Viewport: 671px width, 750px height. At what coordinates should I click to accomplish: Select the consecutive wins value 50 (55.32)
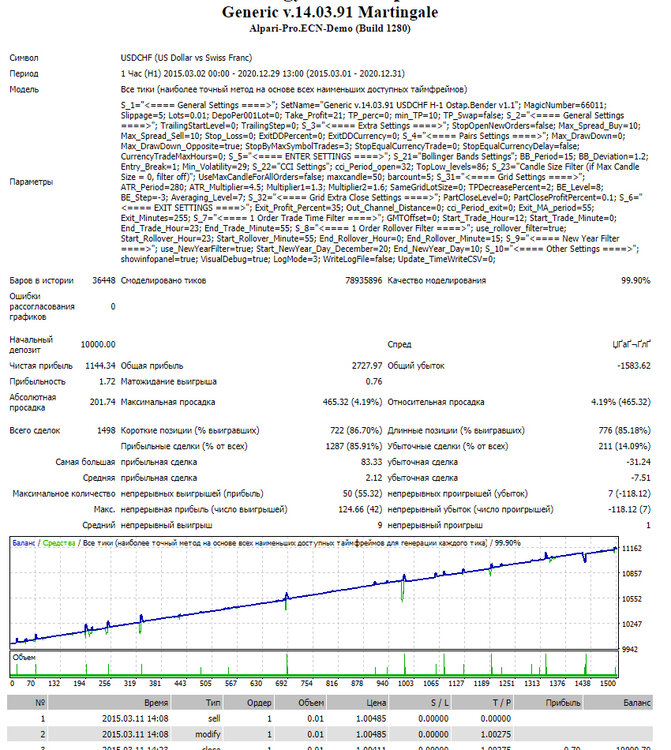(363, 494)
